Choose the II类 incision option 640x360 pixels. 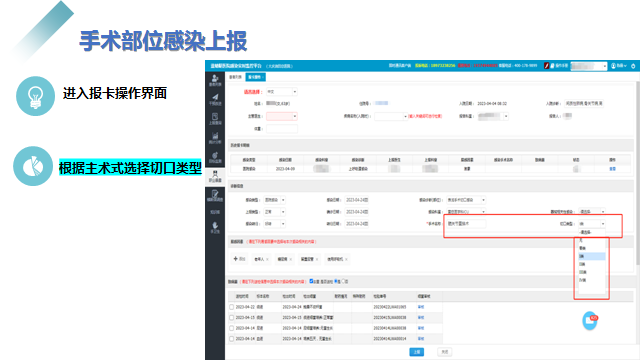pos(591,264)
